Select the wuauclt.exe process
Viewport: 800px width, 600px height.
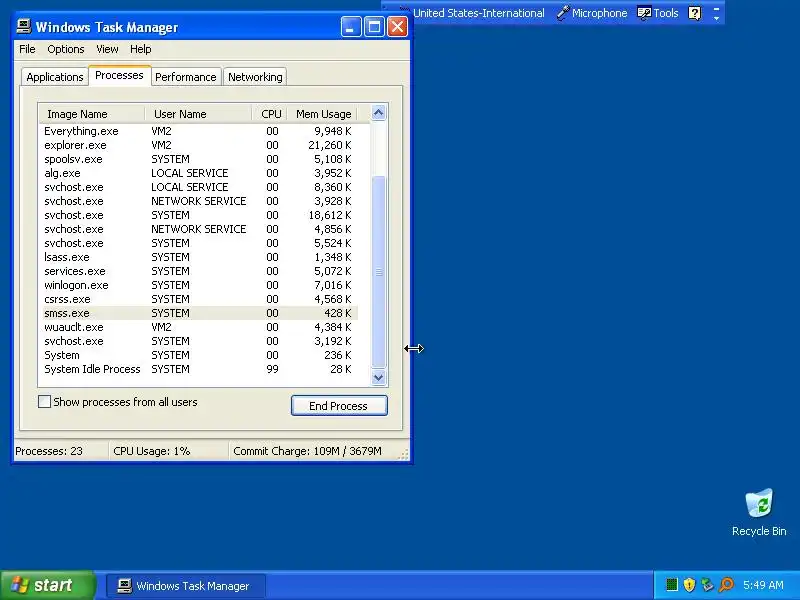click(199, 327)
